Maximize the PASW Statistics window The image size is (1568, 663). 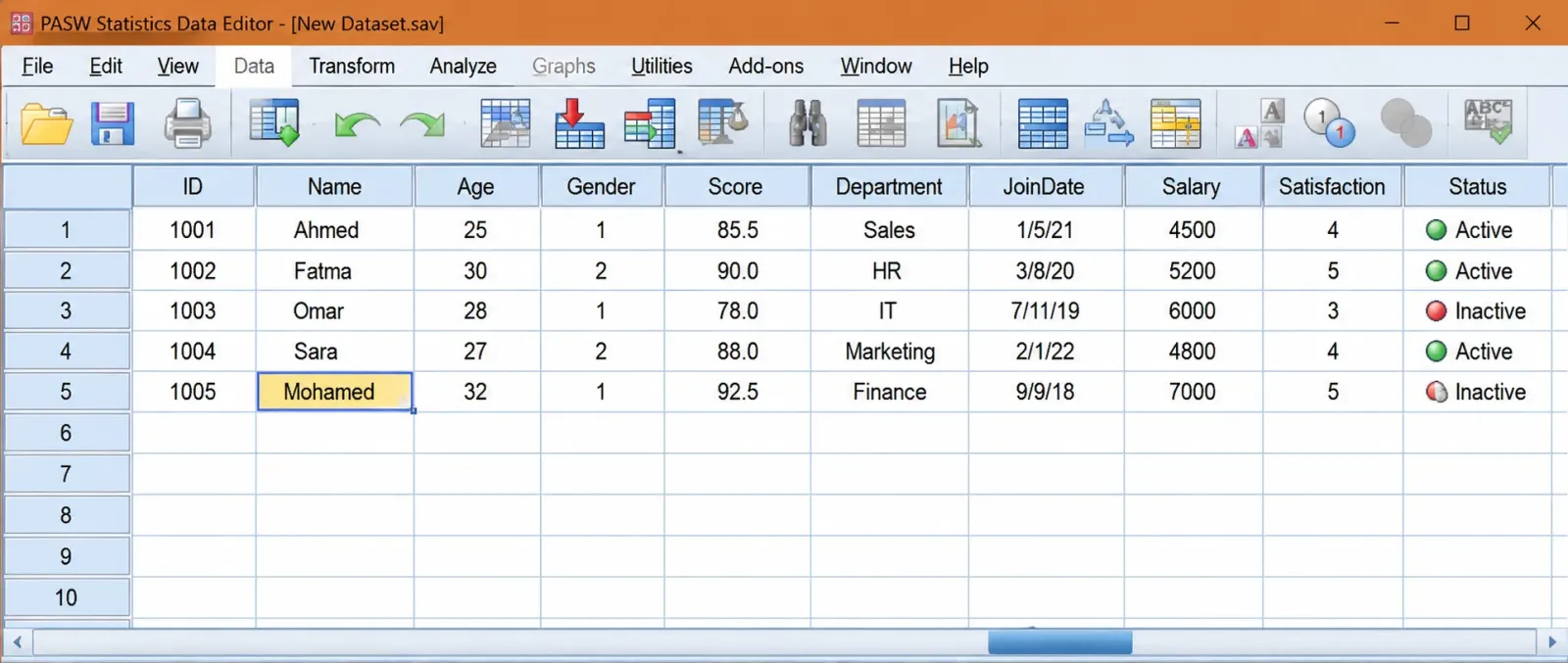(1462, 23)
